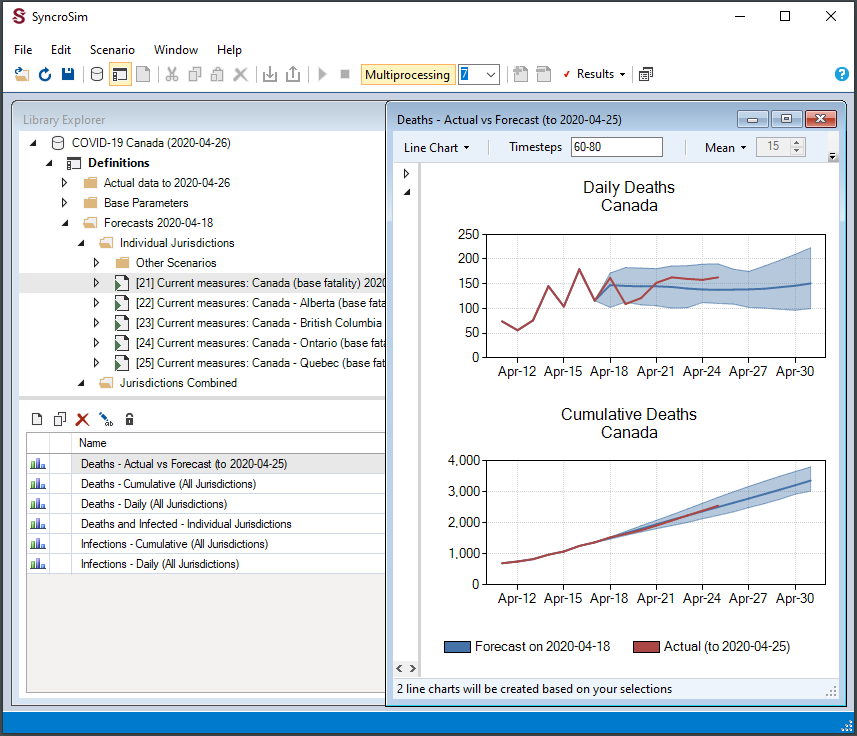Viewport: 857px width, 736px height.
Task: Click the copy icon in the main toolbar
Action: 195,74
